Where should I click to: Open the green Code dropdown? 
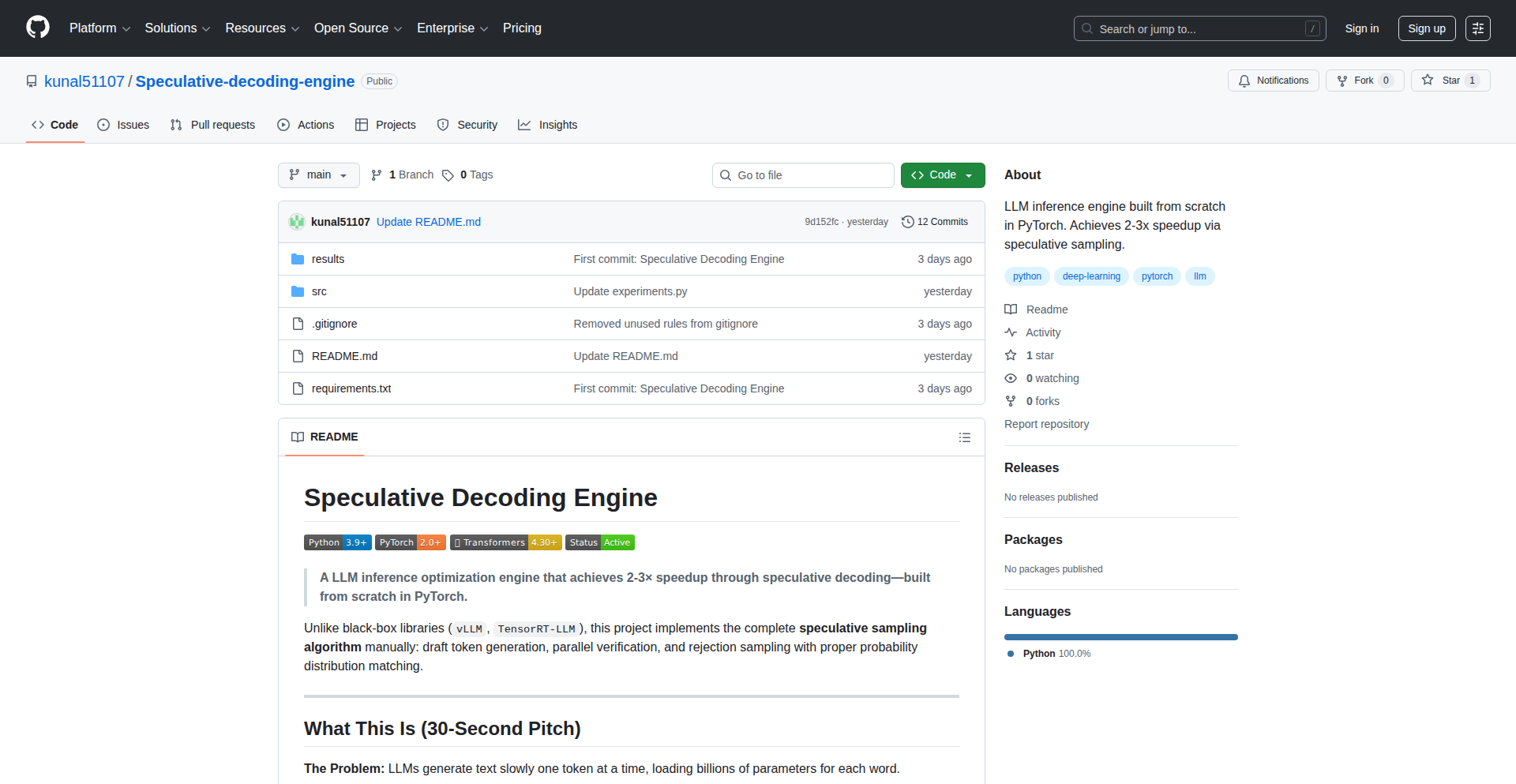click(x=942, y=175)
